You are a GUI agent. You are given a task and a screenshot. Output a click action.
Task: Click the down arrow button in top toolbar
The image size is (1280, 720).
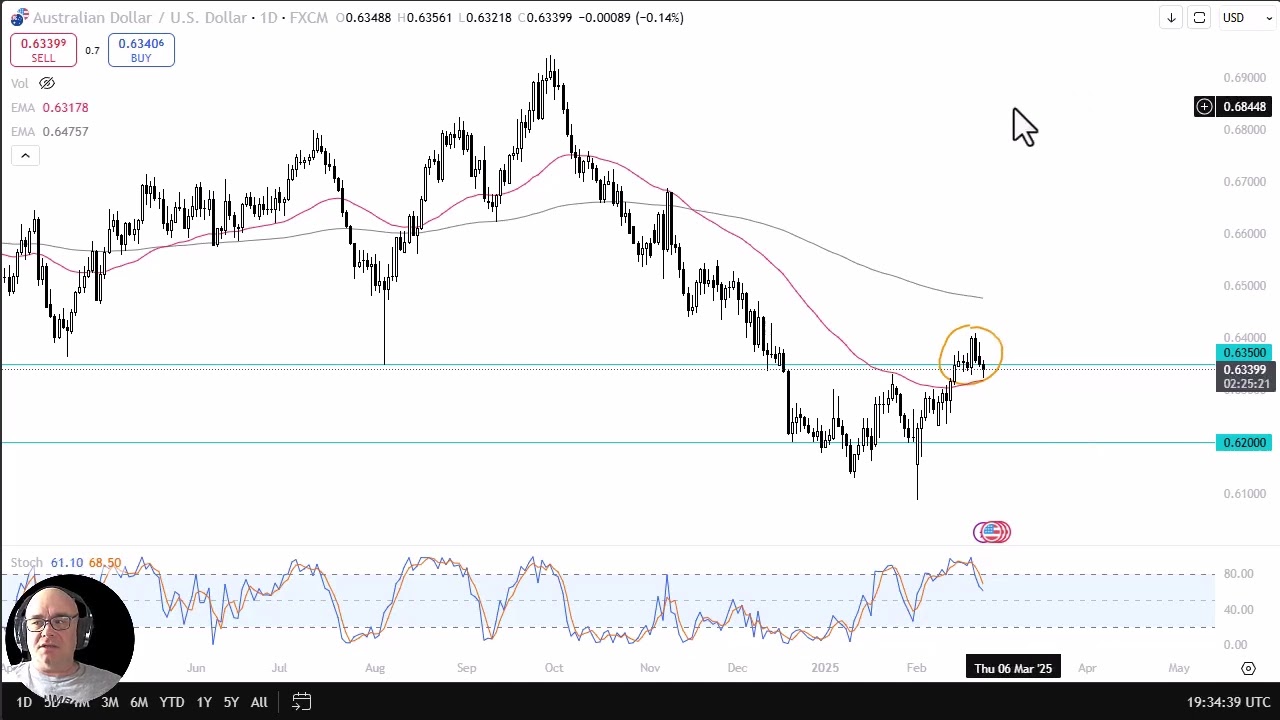(x=1171, y=18)
